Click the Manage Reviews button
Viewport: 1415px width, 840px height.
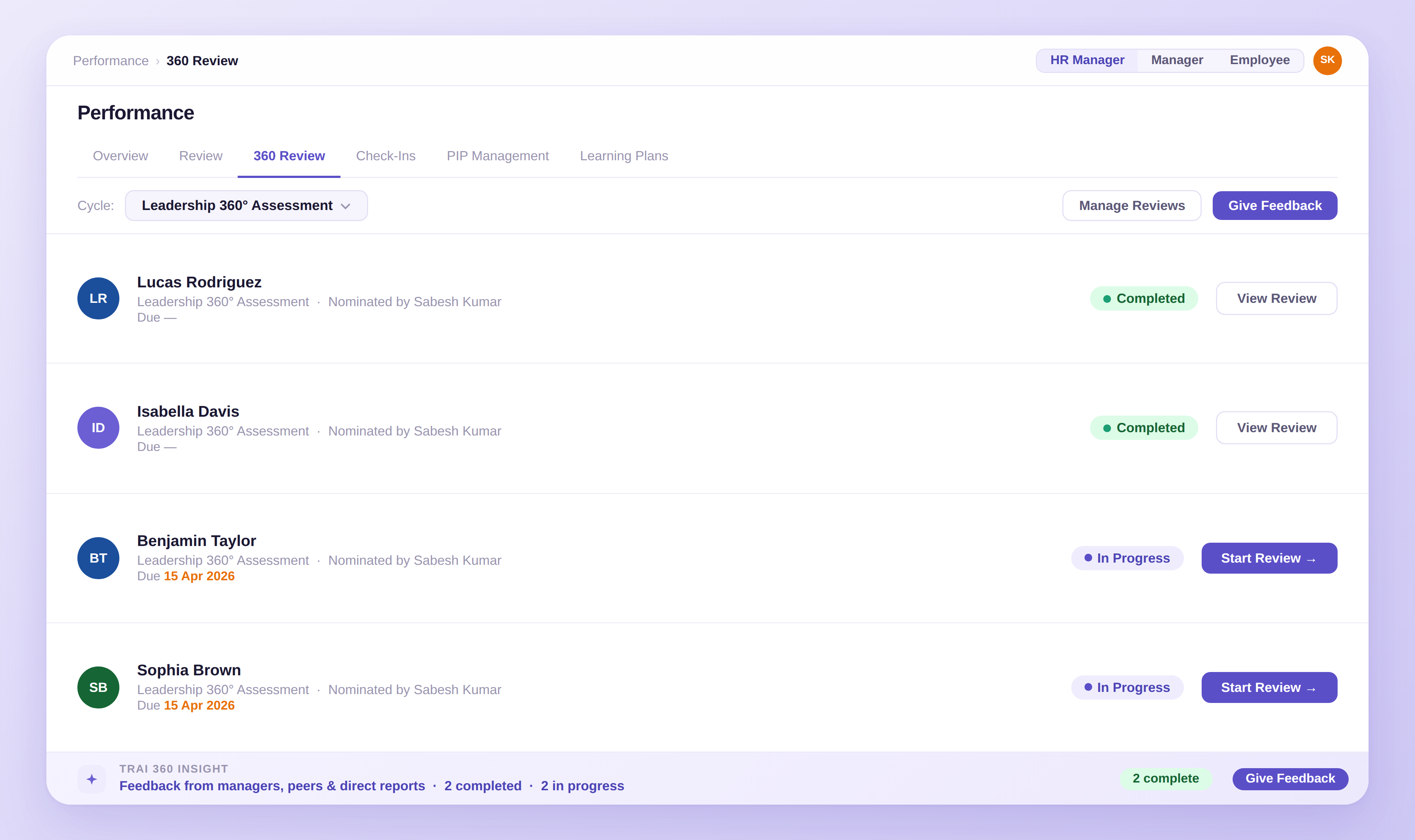[1131, 206]
